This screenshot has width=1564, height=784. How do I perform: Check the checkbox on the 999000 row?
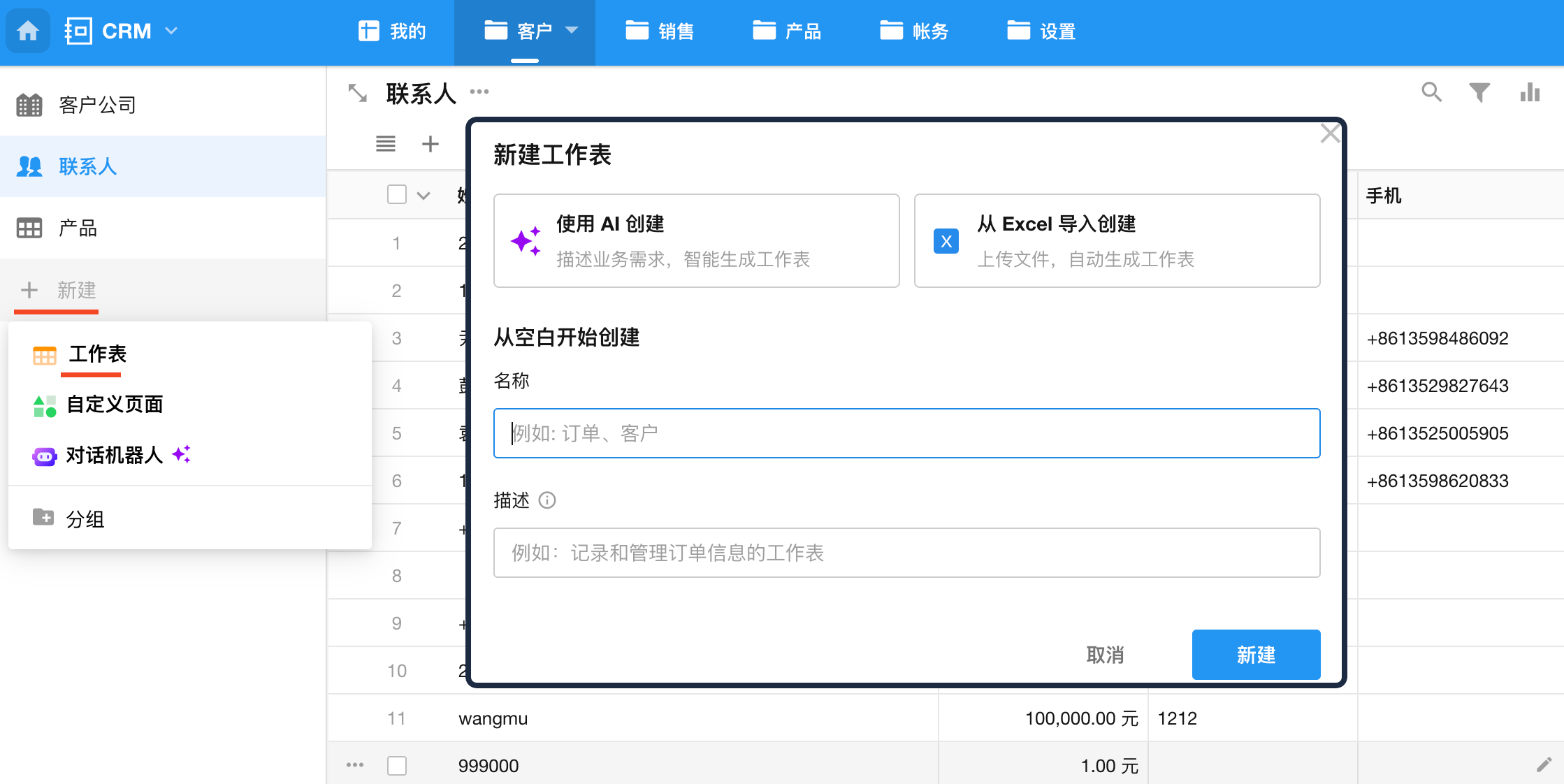[397, 766]
